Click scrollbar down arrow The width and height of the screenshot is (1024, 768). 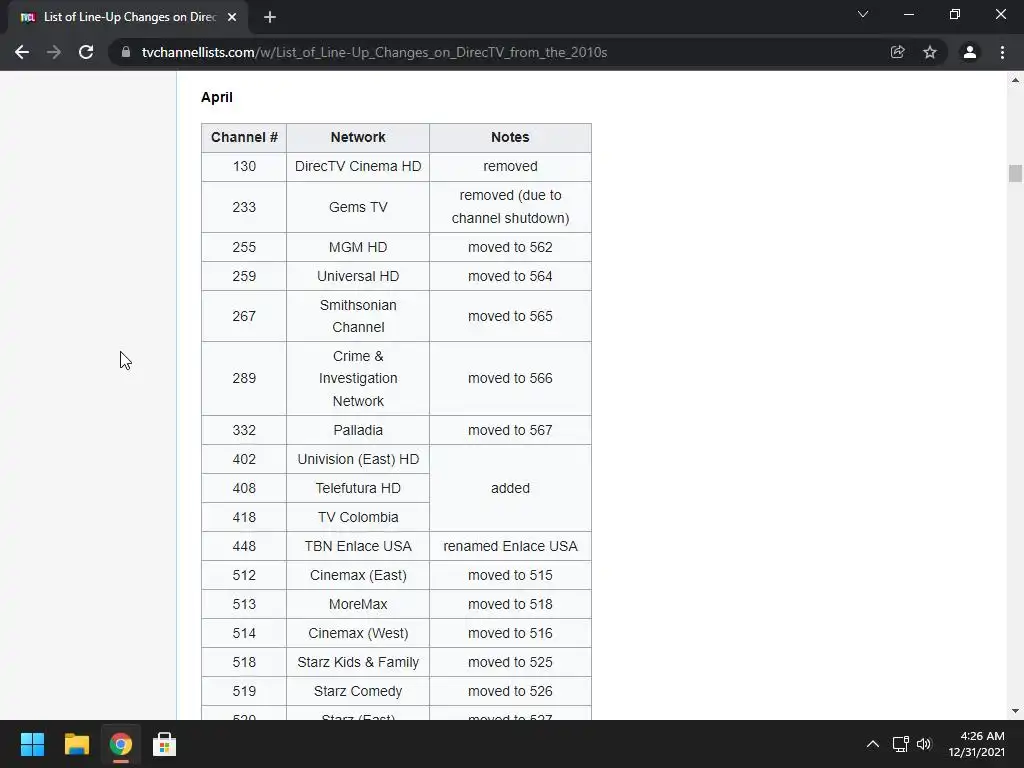1015,711
